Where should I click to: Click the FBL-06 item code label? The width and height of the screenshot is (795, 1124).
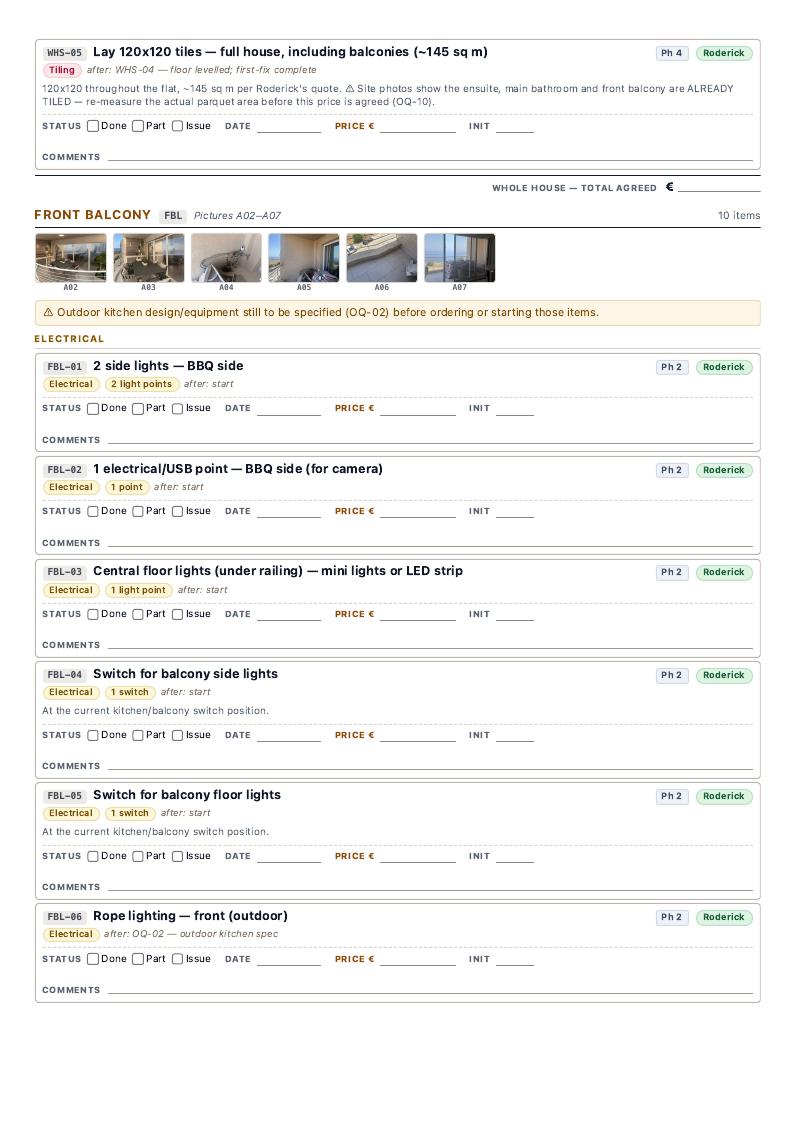pos(65,917)
